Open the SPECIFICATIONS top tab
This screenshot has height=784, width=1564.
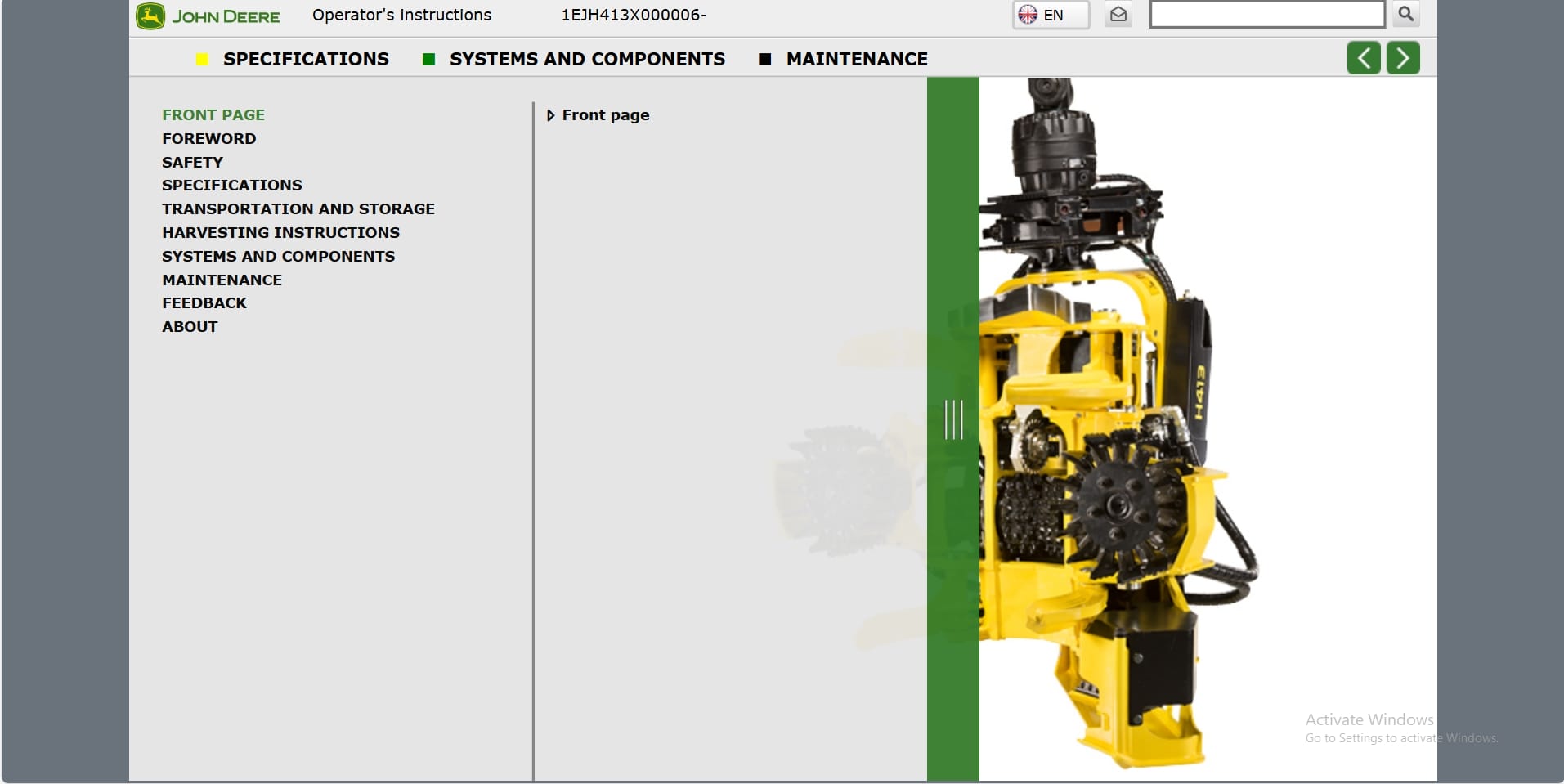coord(306,60)
